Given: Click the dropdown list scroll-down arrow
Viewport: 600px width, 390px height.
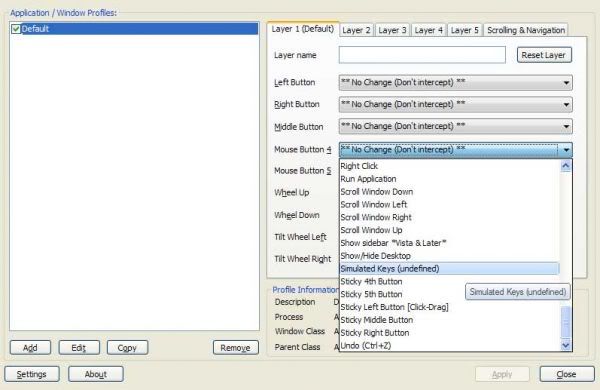Looking at the screenshot, I should [x=566, y=345].
